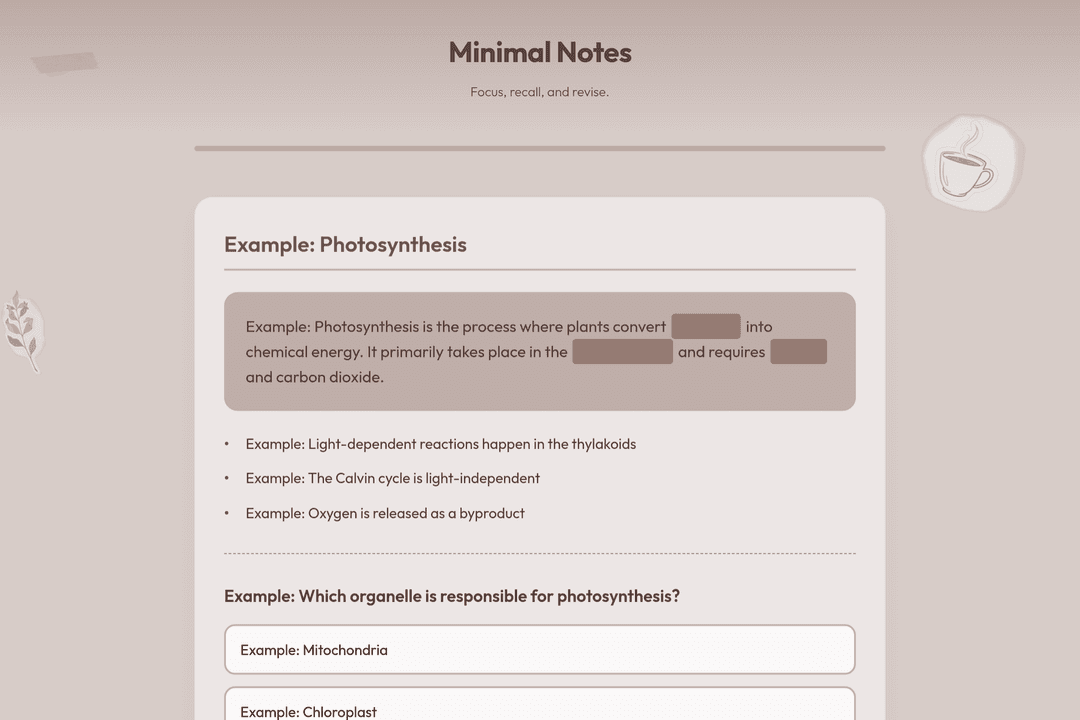Click the cloze paragraph summary box
Viewport: 1080px width, 720px height.
tap(539, 351)
